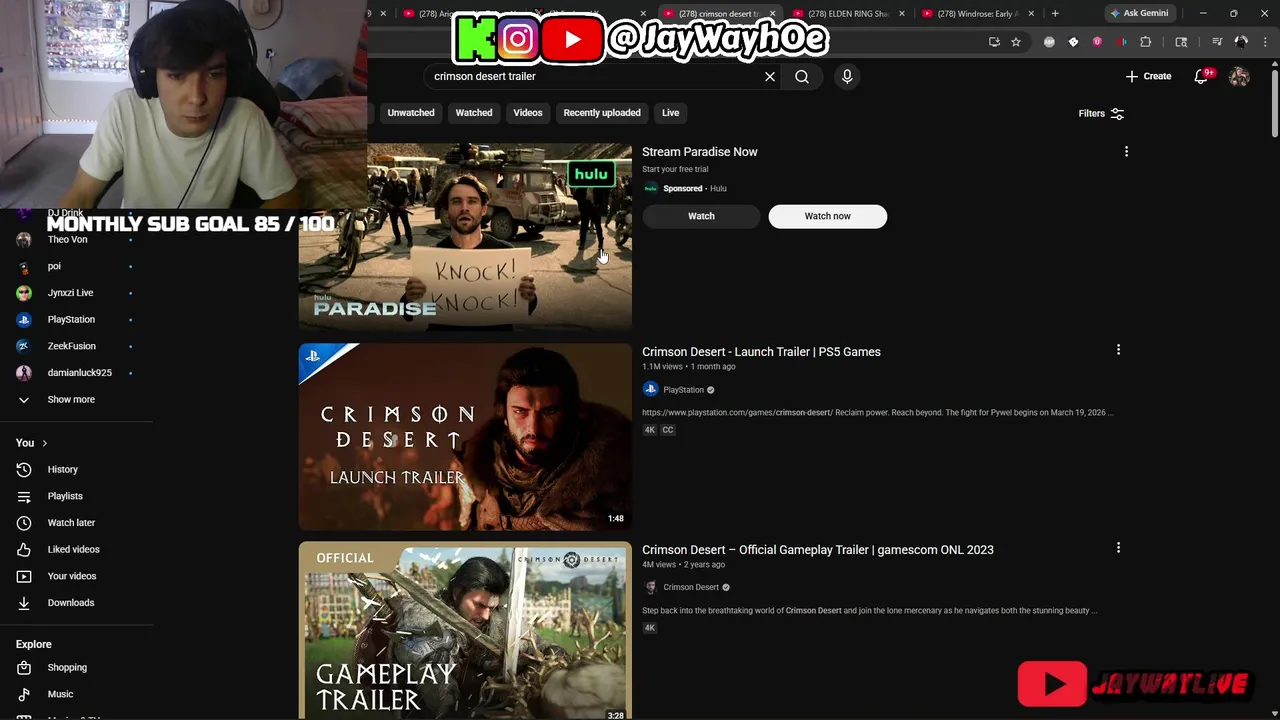Click the Watch now button
This screenshot has width=1280, height=720.
pyautogui.click(x=827, y=216)
